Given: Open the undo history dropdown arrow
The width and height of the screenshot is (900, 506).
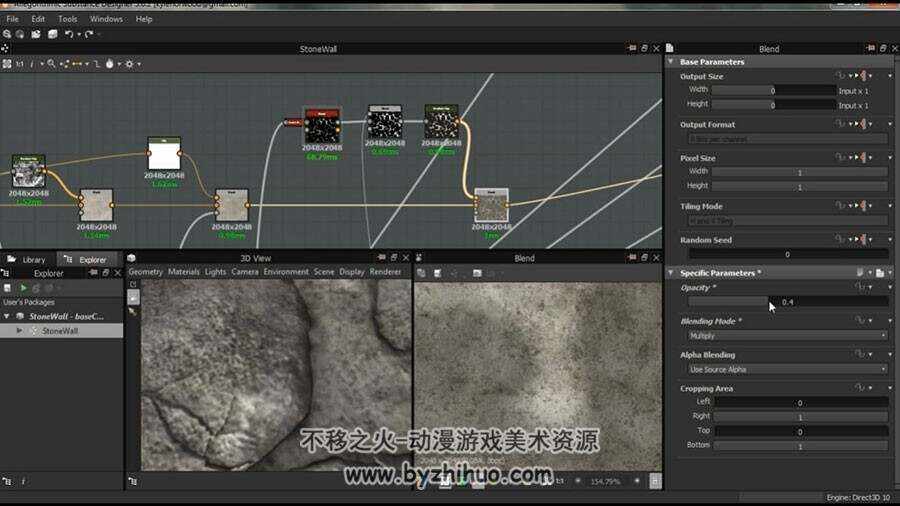Looking at the screenshot, I should point(79,34).
